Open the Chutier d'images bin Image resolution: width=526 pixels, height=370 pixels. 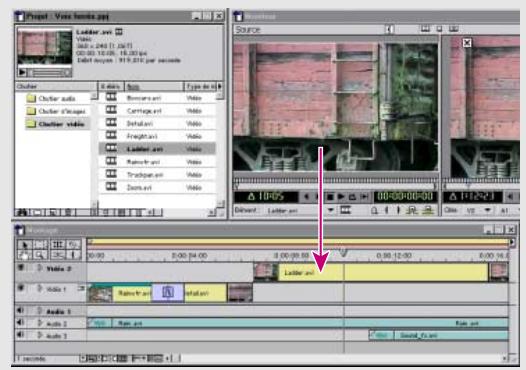tap(56, 111)
